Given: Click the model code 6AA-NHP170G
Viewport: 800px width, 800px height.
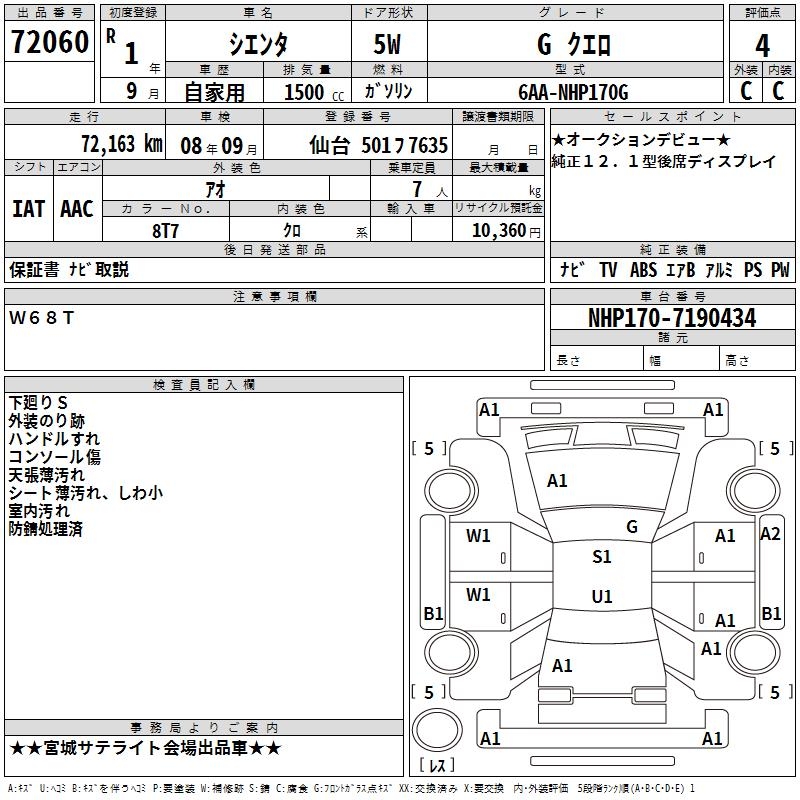Looking at the screenshot, I should (573, 92).
